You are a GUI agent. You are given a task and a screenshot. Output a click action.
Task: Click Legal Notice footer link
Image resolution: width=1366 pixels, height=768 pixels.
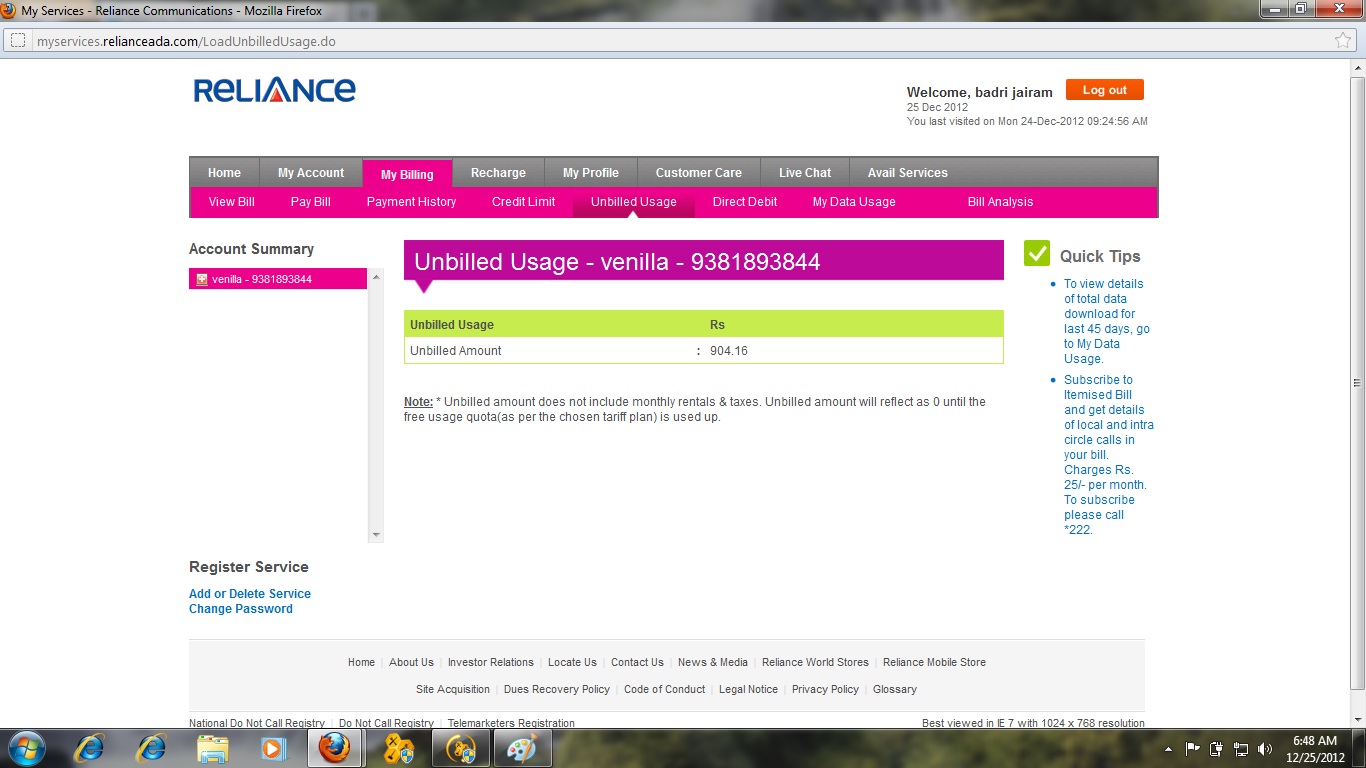click(x=748, y=689)
